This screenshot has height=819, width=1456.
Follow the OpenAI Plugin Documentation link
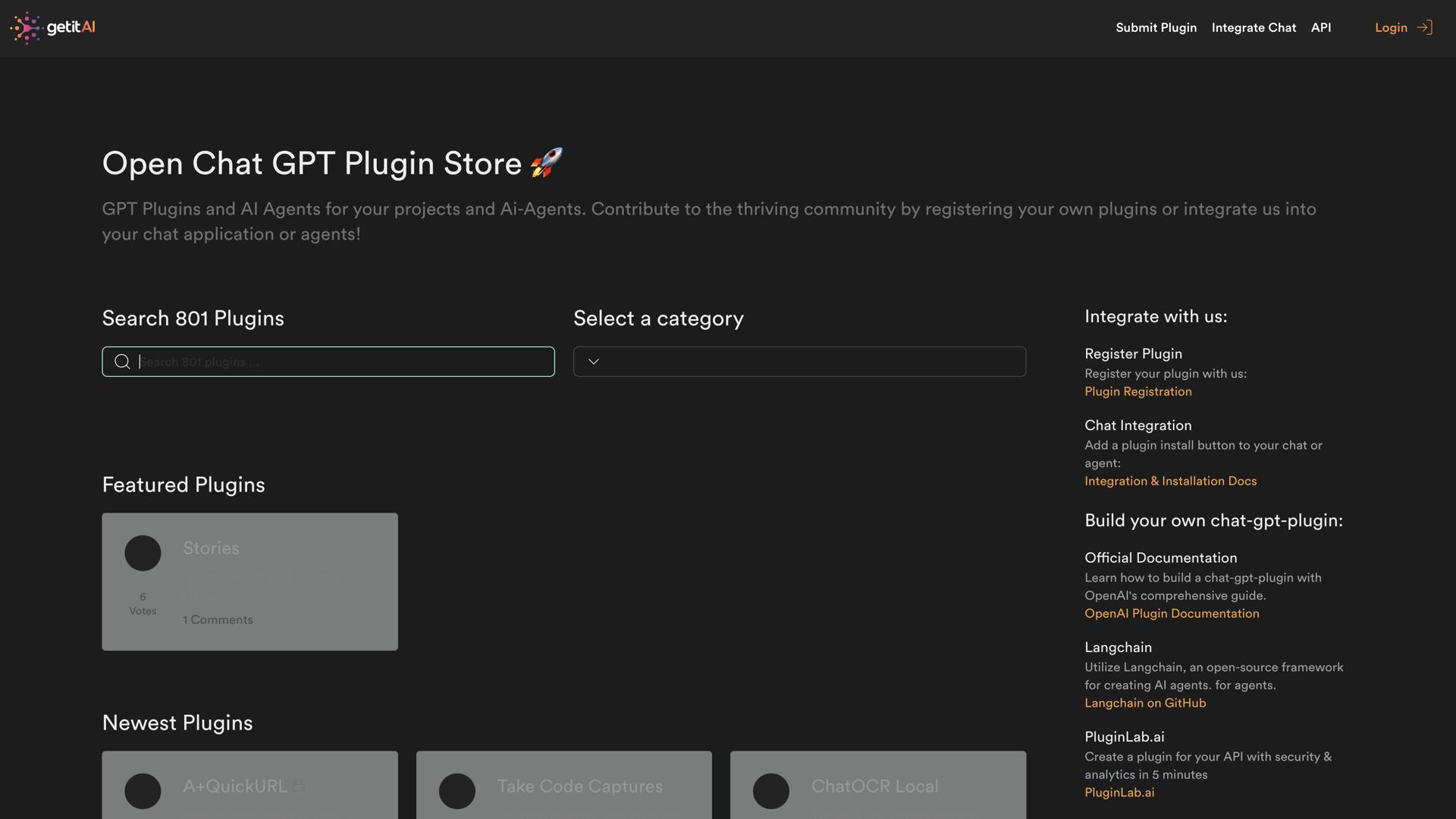(1172, 614)
